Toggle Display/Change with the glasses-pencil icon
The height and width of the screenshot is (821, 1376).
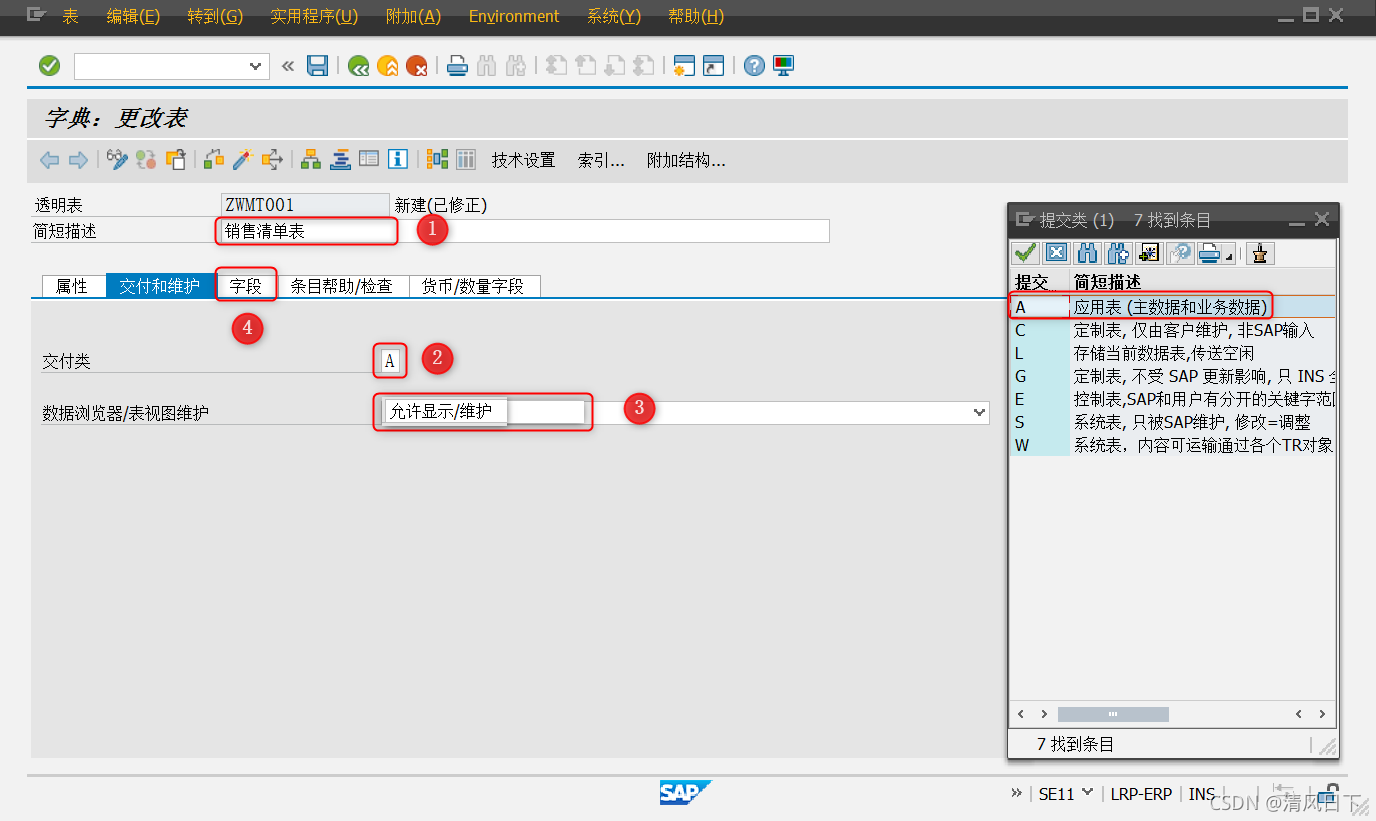click(x=117, y=159)
